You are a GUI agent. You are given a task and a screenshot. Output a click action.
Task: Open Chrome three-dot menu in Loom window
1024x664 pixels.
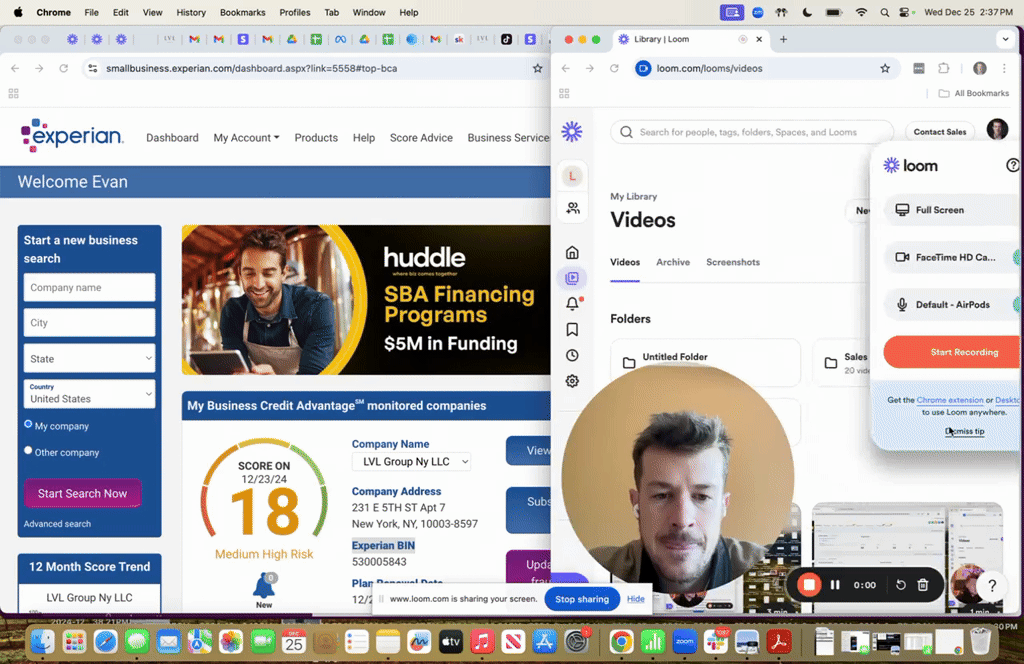click(1004, 68)
